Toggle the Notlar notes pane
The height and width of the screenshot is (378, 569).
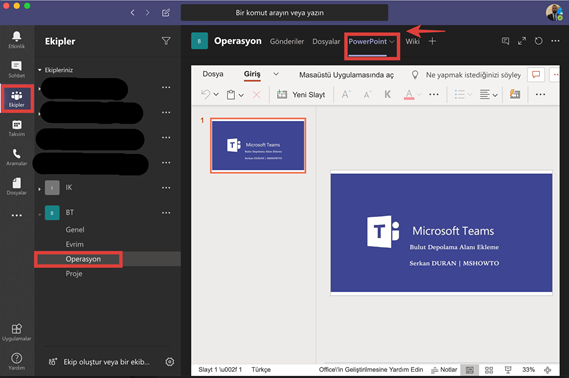(x=444, y=370)
